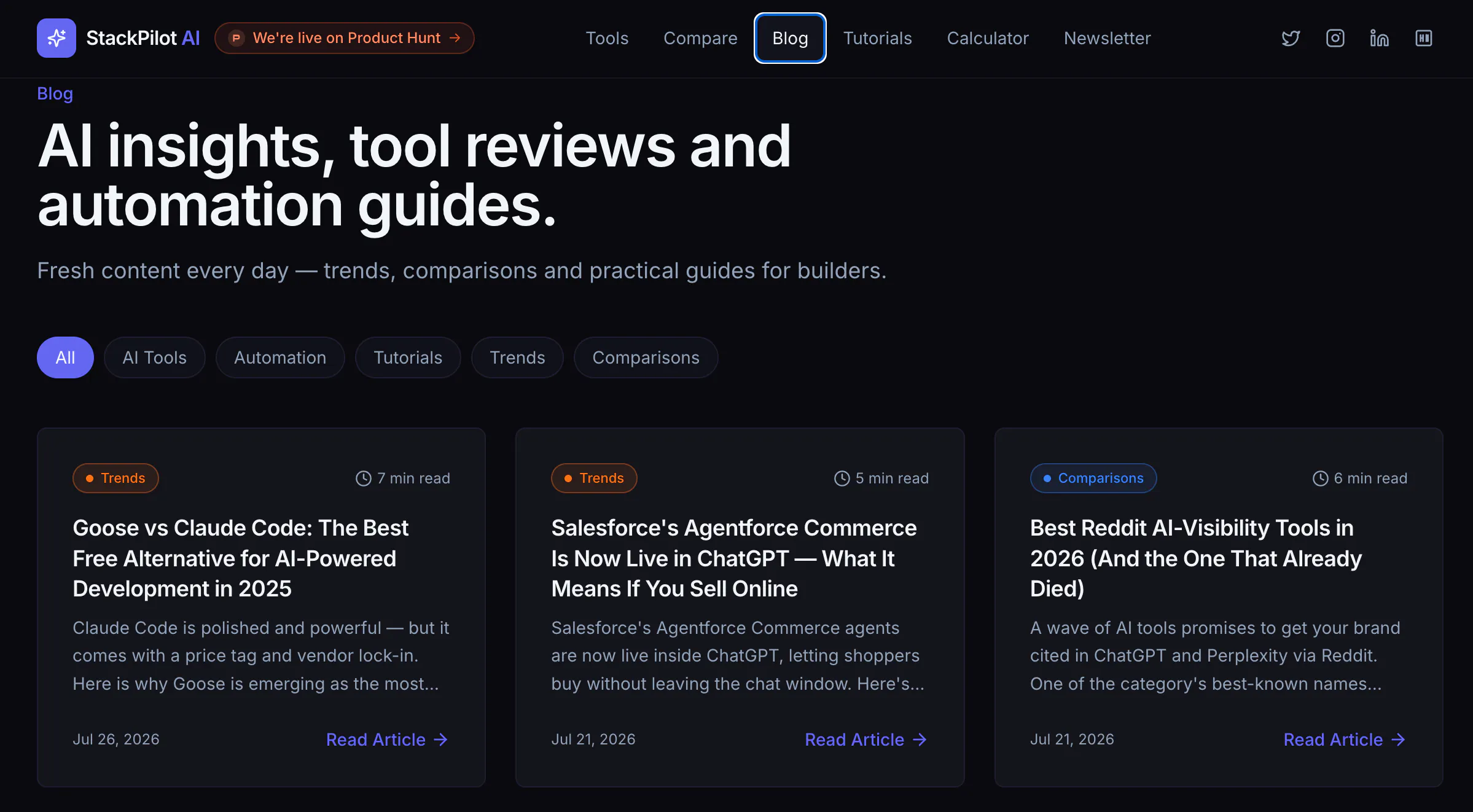1473x812 pixels.
Task: Filter posts by AI Tools
Action: [x=154, y=357]
